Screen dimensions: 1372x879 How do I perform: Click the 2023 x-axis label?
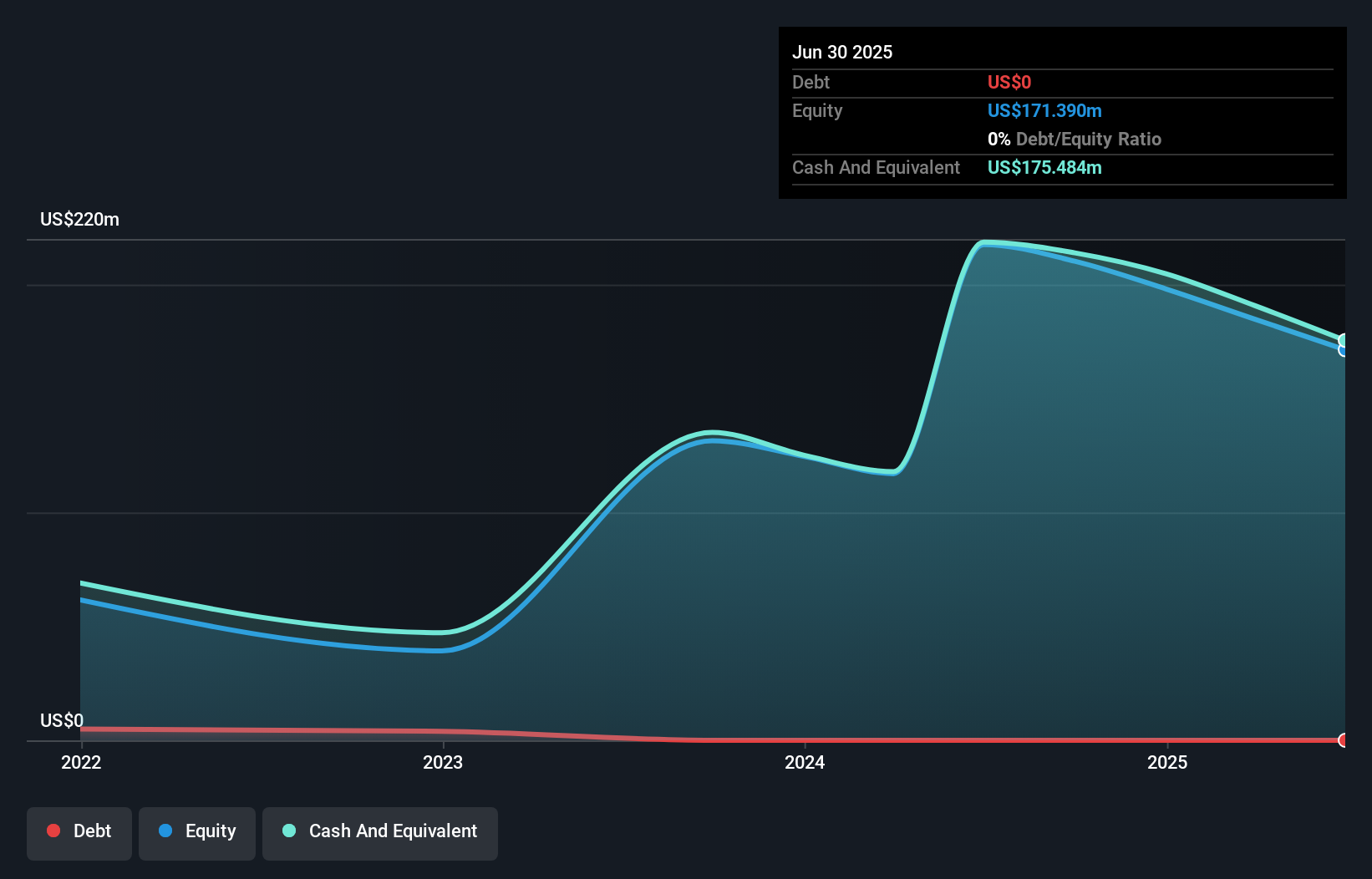pos(443,762)
